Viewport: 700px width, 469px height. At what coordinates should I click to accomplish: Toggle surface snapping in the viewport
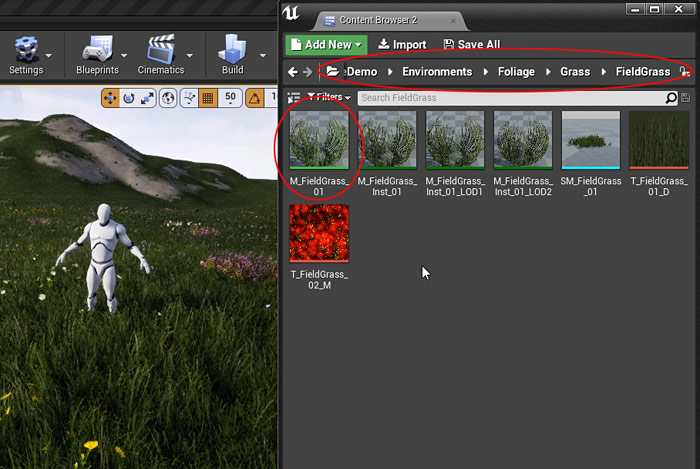tap(189, 98)
